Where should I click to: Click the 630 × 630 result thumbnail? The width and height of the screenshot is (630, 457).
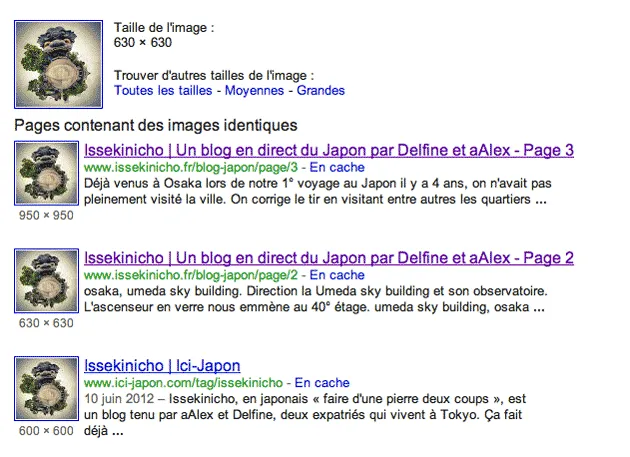point(46,281)
